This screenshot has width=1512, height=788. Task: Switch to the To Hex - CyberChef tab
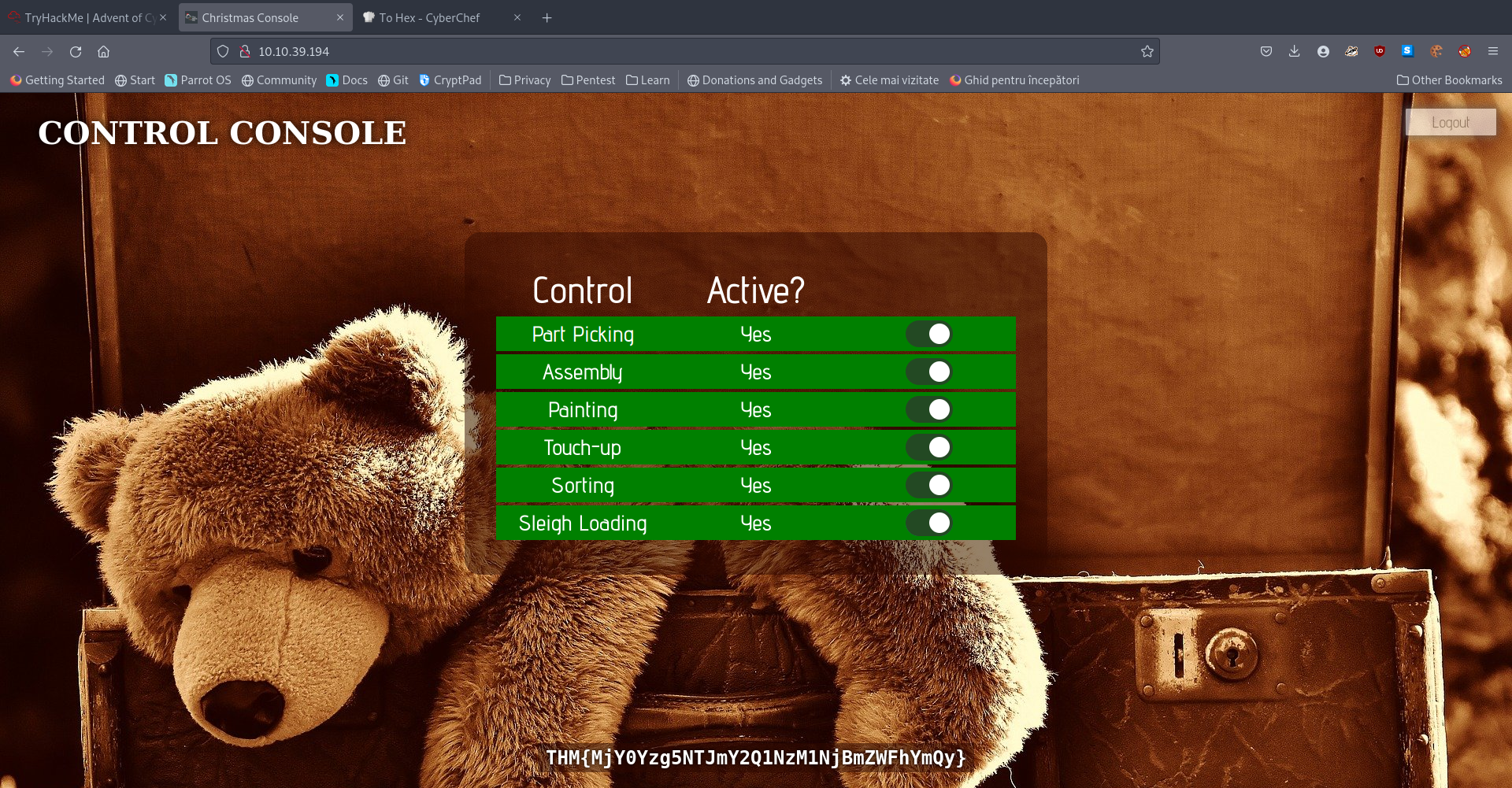pos(429,17)
